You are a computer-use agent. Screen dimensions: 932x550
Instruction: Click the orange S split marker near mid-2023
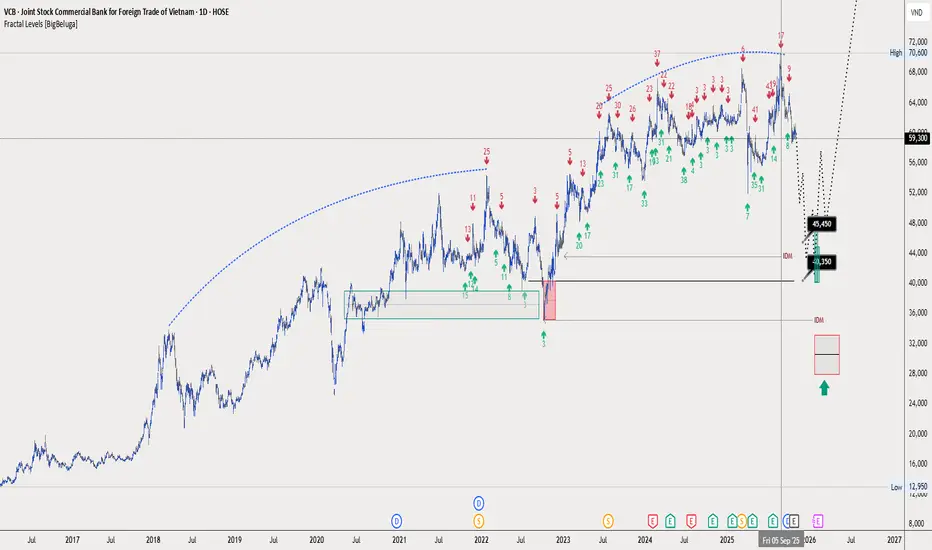click(x=607, y=521)
